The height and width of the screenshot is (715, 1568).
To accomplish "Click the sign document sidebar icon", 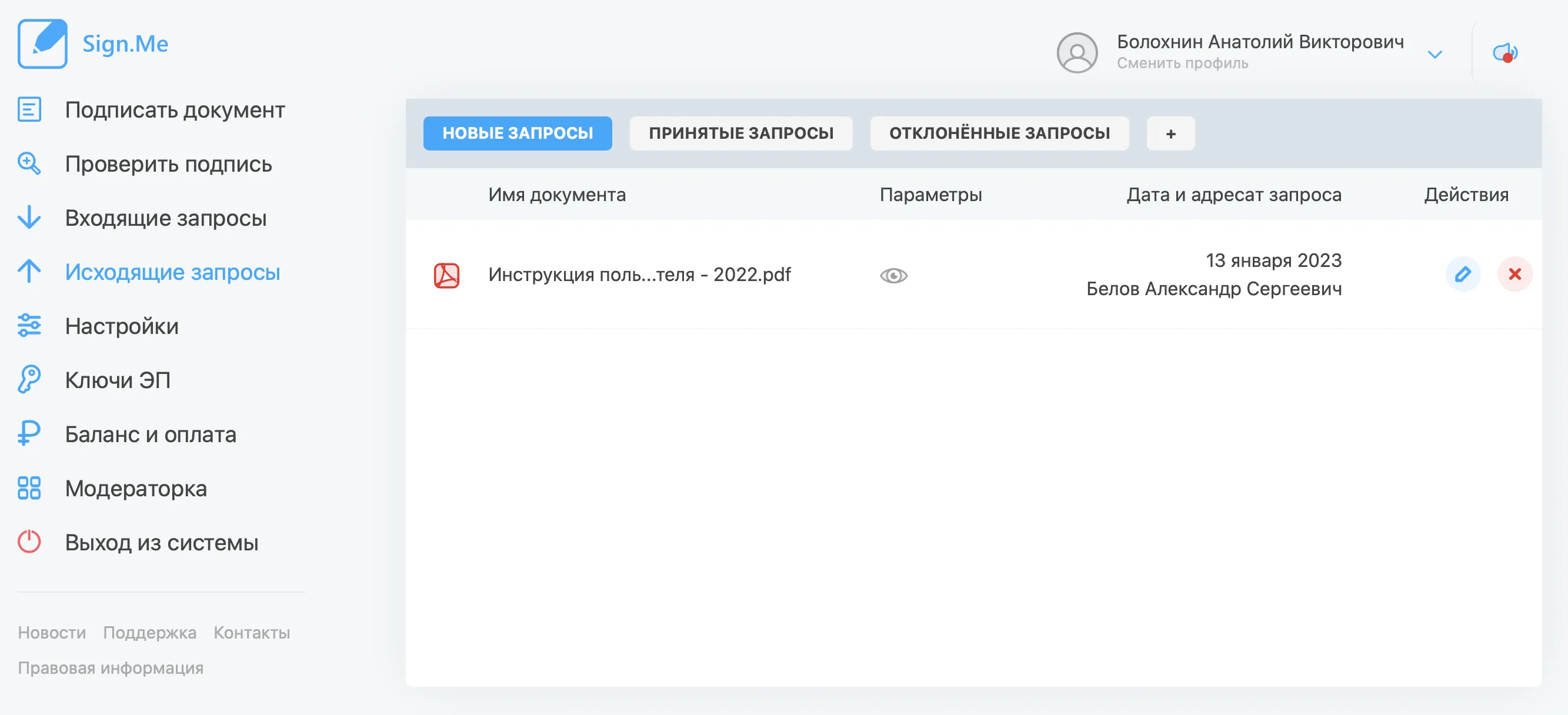I will point(29,109).
